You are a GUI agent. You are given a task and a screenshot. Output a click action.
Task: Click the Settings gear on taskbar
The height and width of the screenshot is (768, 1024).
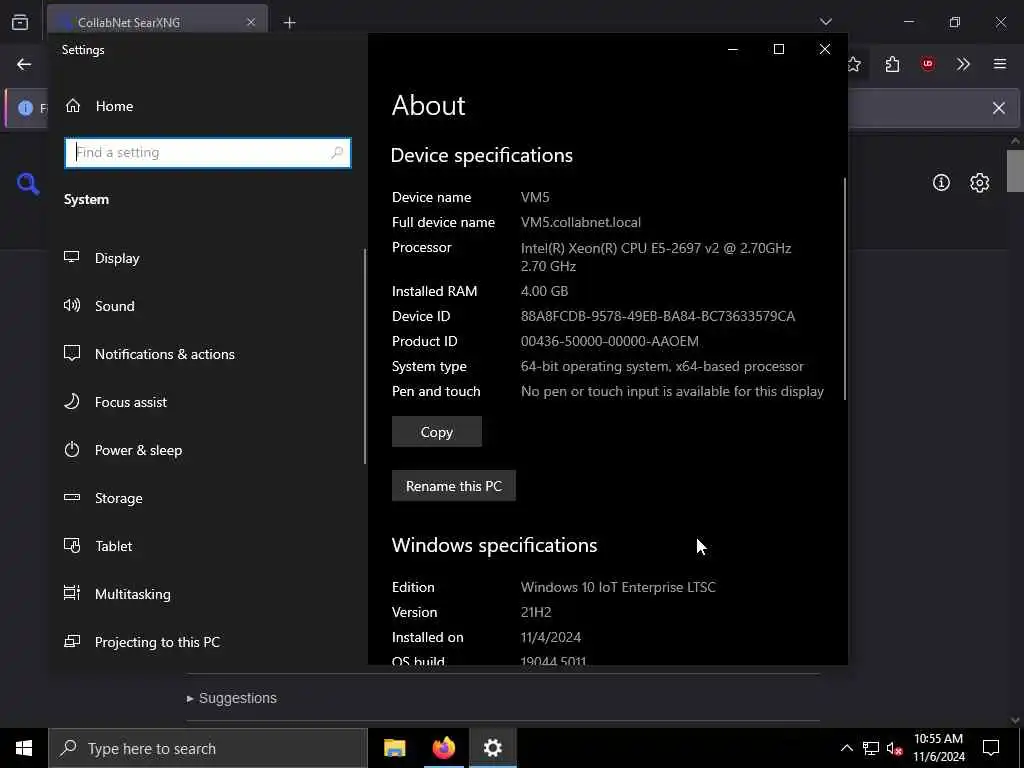[493, 748]
